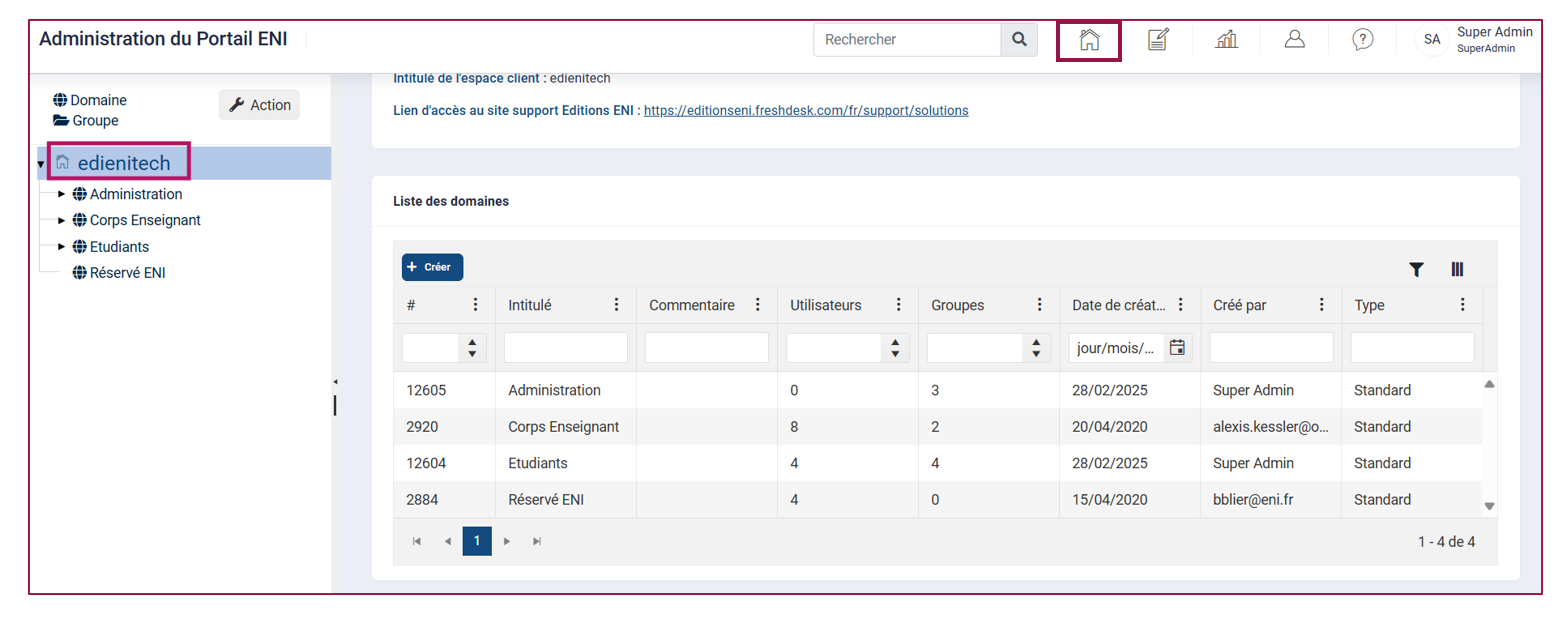
Task: Open the user profile icon
Action: [x=1294, y=39]
